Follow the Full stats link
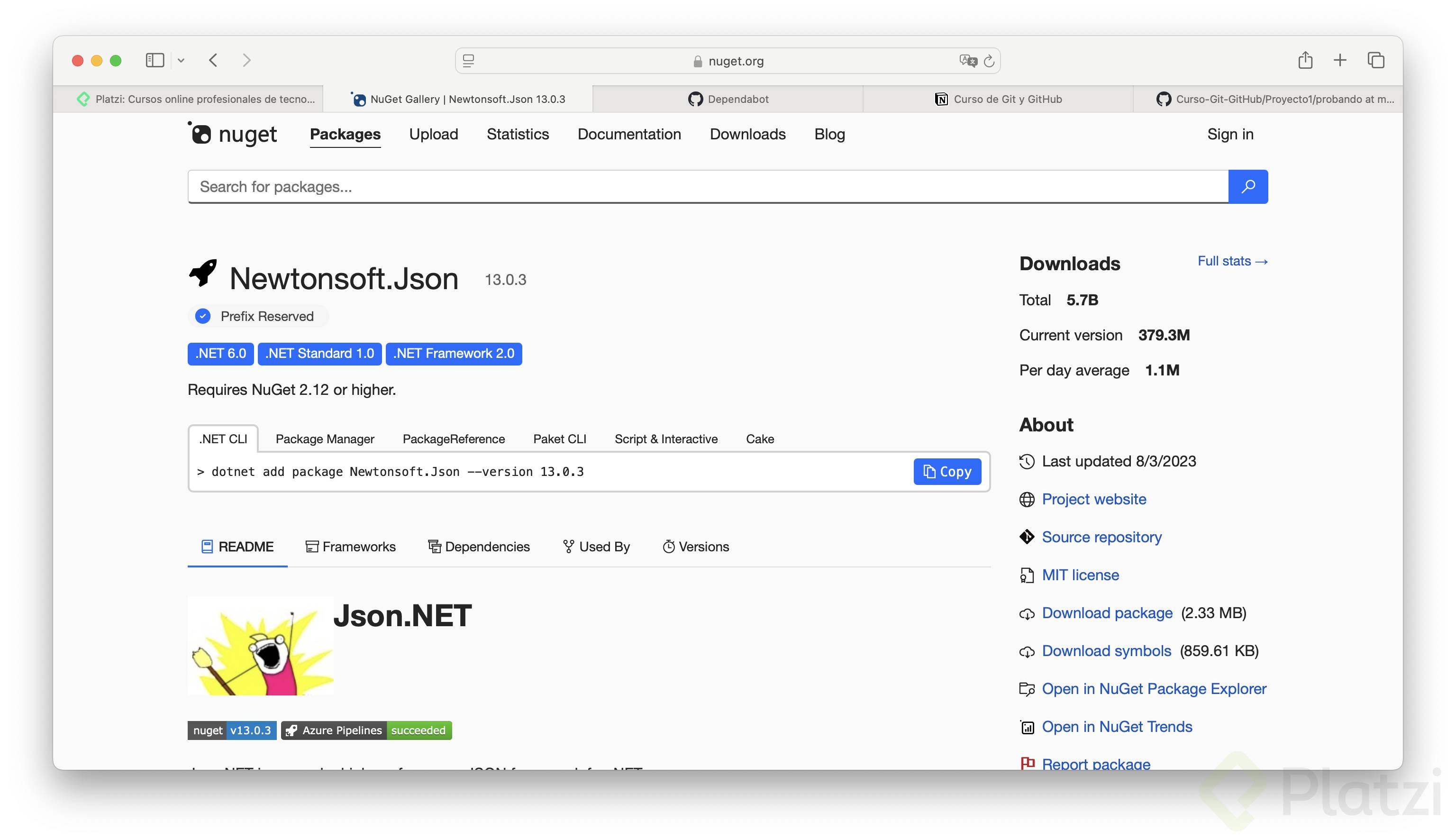1456x840 pixels. pyautogui.click(x=1232, y=261)
